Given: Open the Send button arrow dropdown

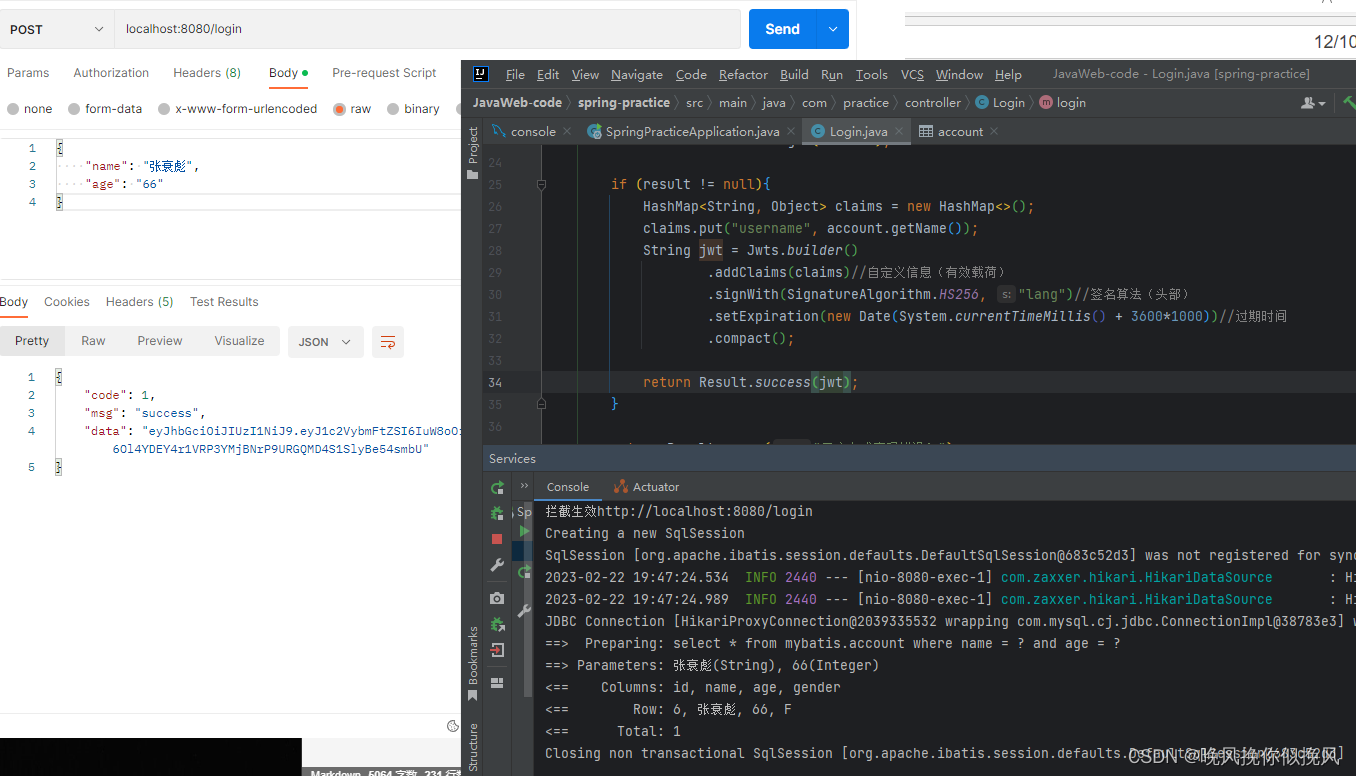Looking at the screenshot, I should [x=833, y=29].
